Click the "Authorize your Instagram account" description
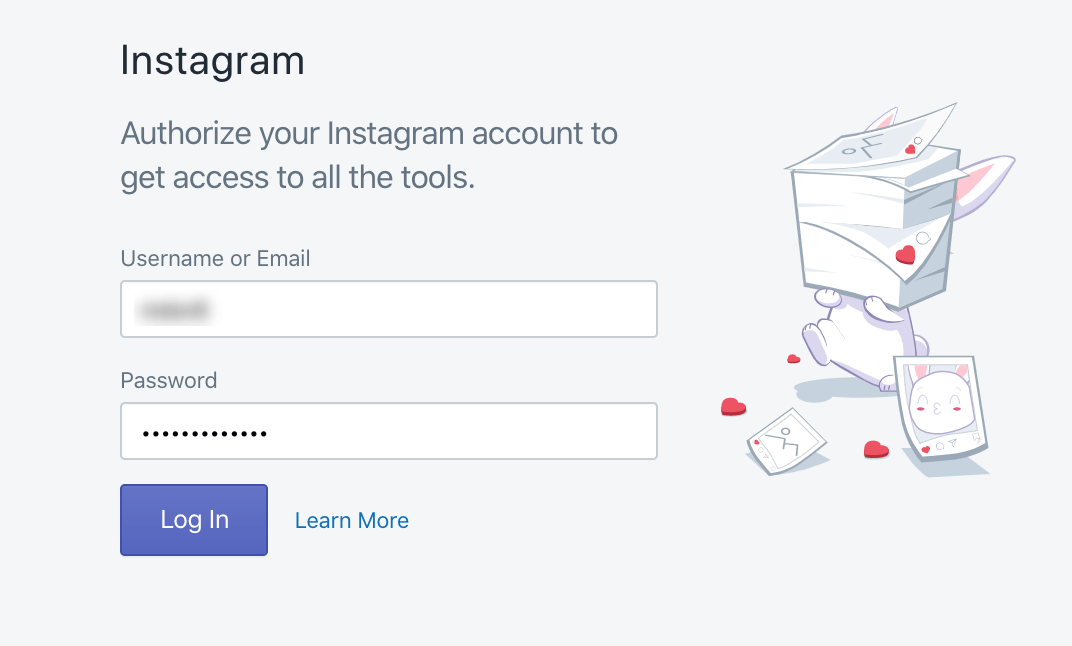Viewport: 1072px width, 646px height. [368, 155]
